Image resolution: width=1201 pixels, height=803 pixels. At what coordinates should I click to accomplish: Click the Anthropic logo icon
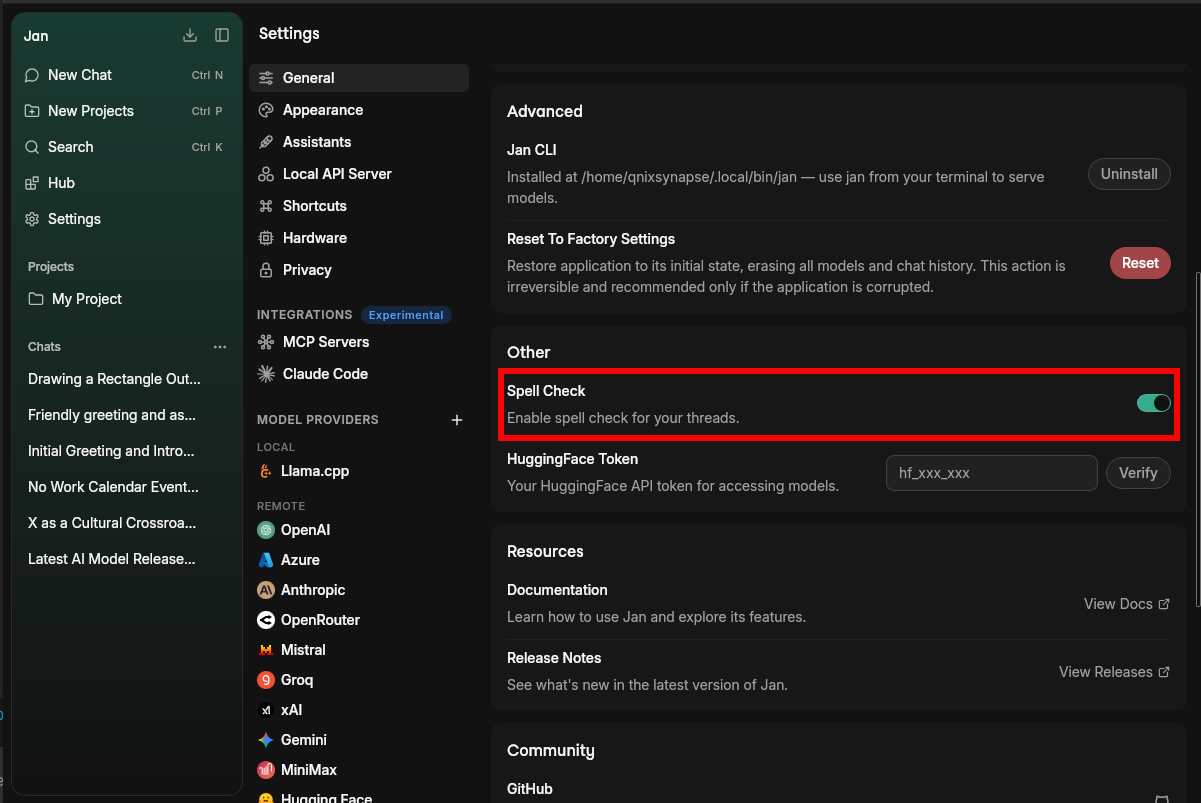(x=266, y=590)
